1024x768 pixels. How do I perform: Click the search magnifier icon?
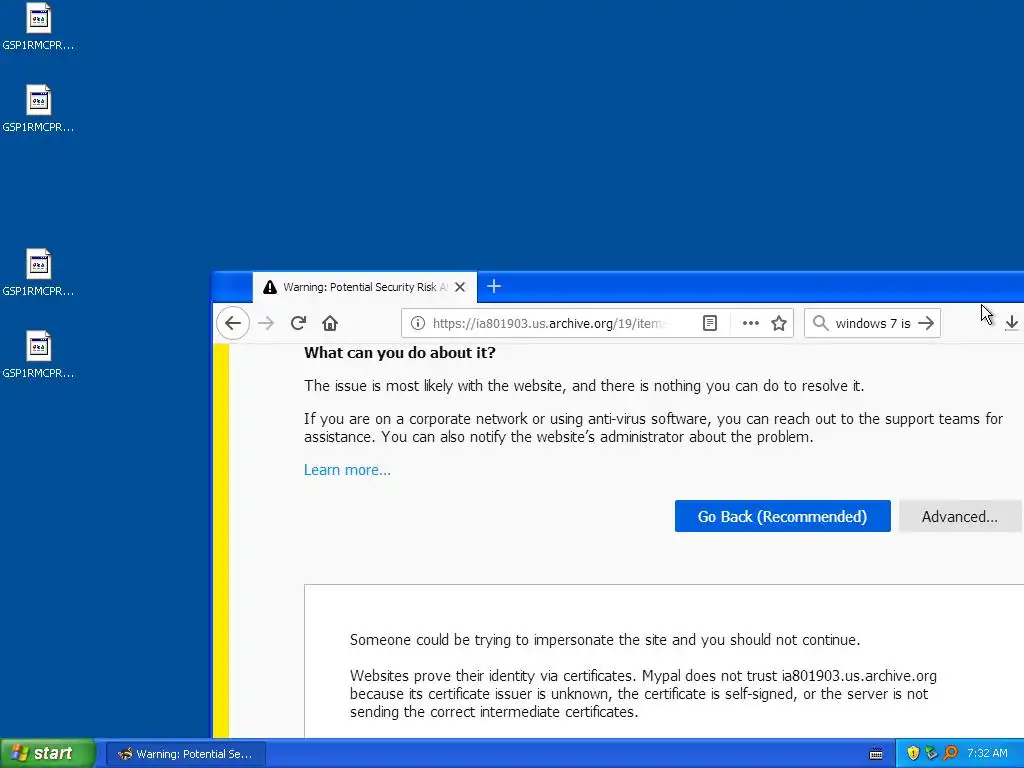[821, 323]
